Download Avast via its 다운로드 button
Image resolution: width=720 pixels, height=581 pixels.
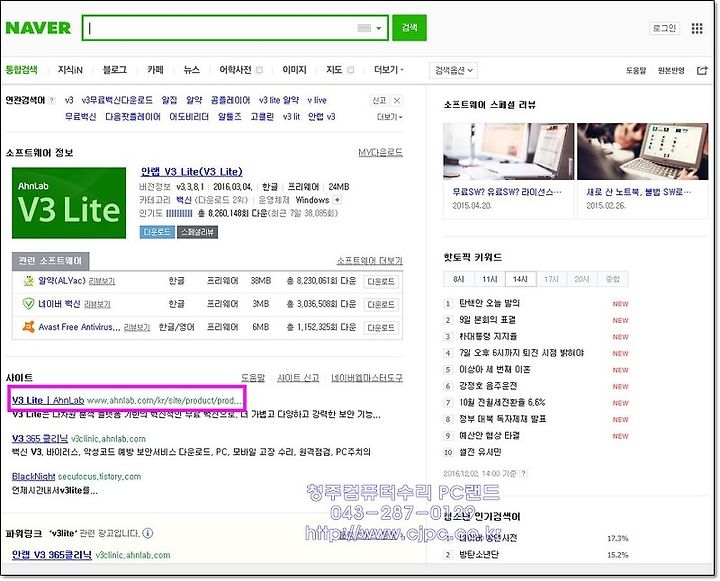point(381,327)
